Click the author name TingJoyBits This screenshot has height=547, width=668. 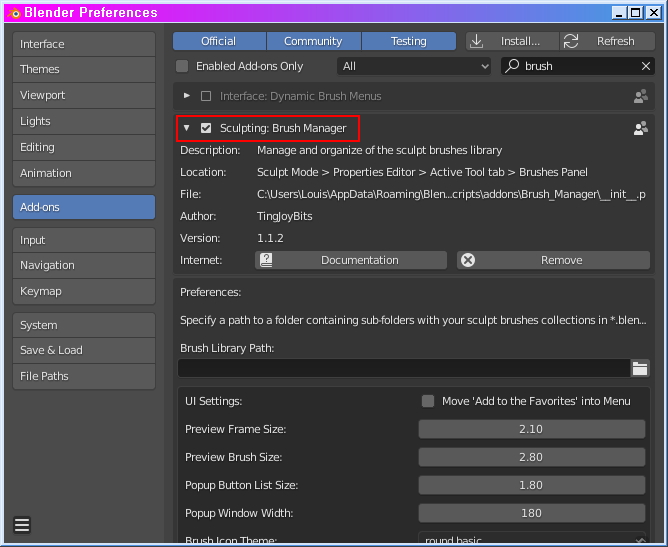click(285, 216)
